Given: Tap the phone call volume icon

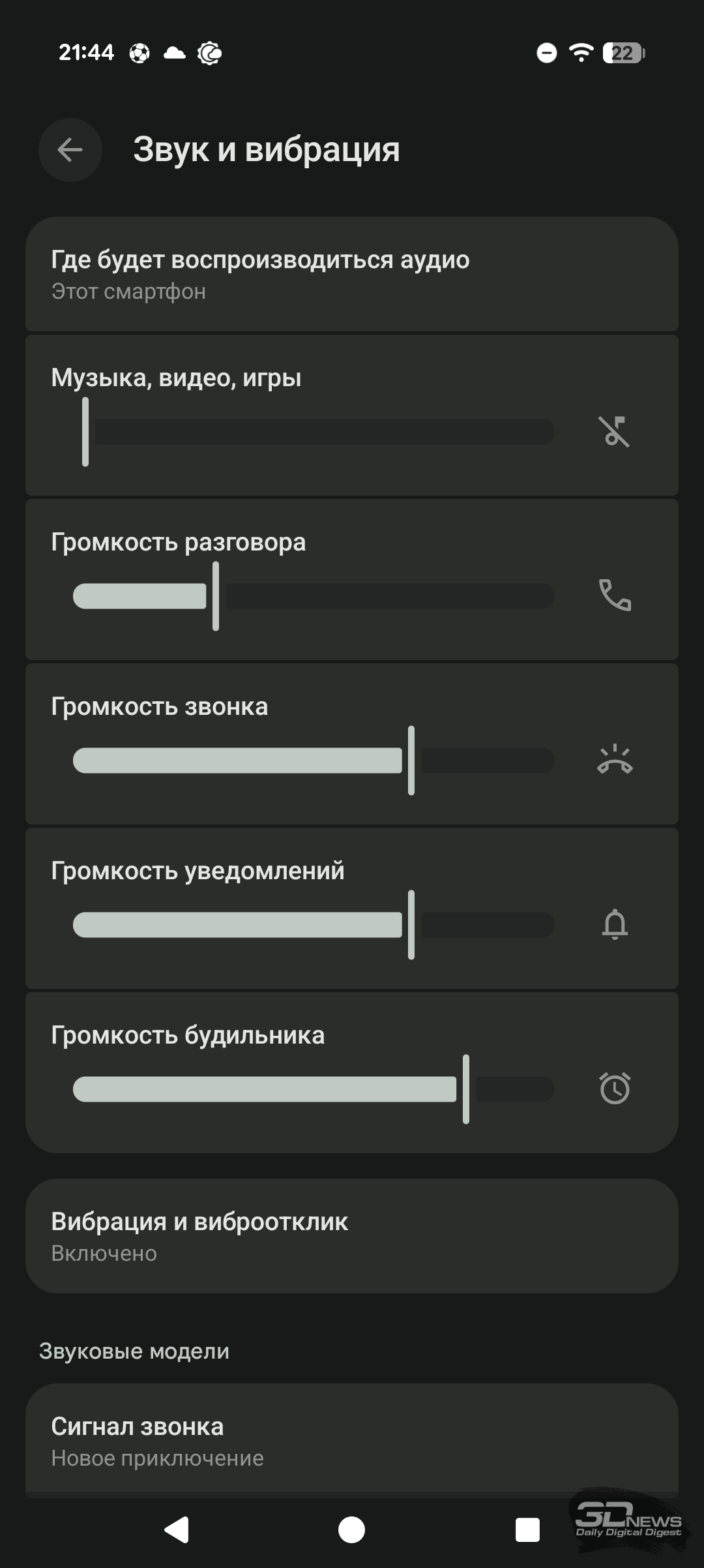Looking at the screenshot, I should [614, 596].
